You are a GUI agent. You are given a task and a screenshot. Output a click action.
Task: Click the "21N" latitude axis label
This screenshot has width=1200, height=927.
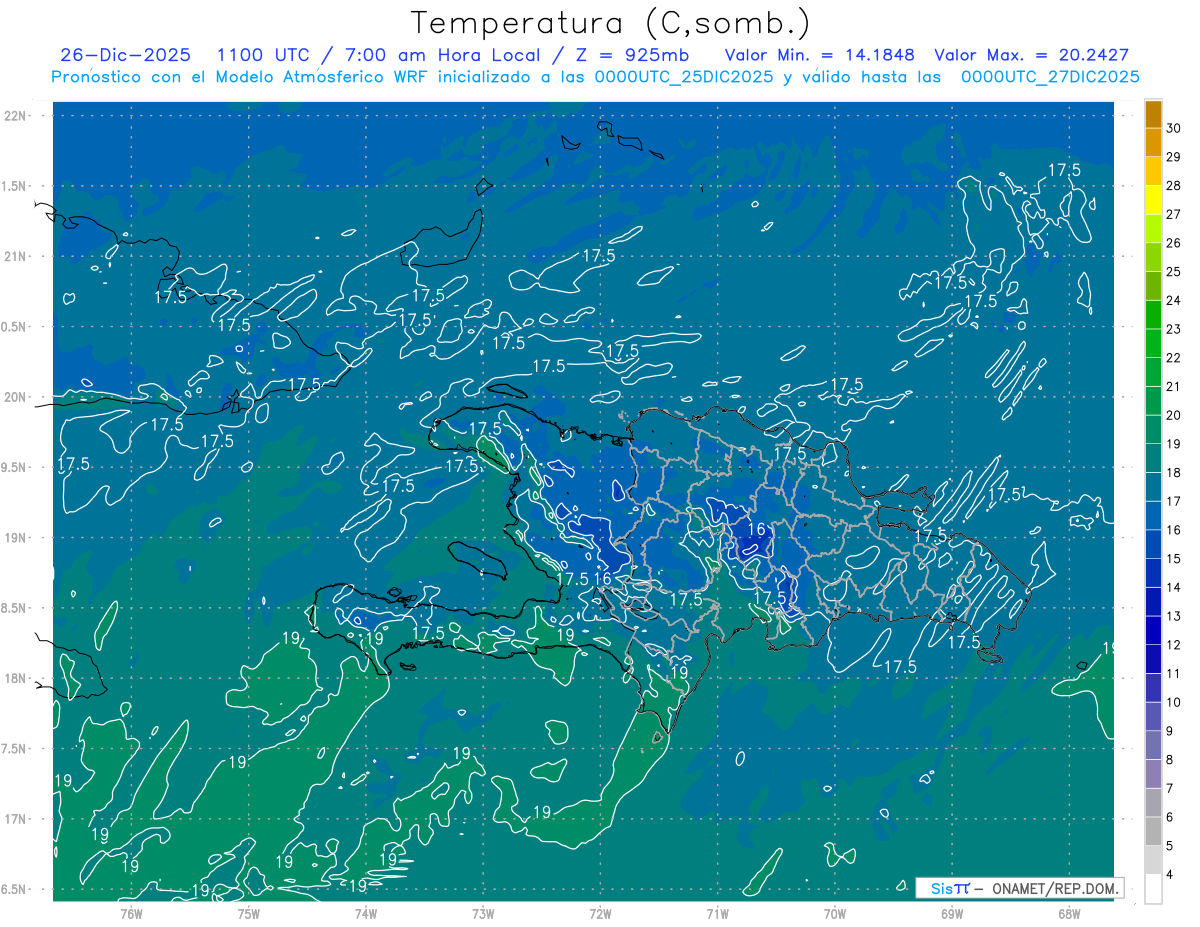pyautogui.click(x=17, y=256)
